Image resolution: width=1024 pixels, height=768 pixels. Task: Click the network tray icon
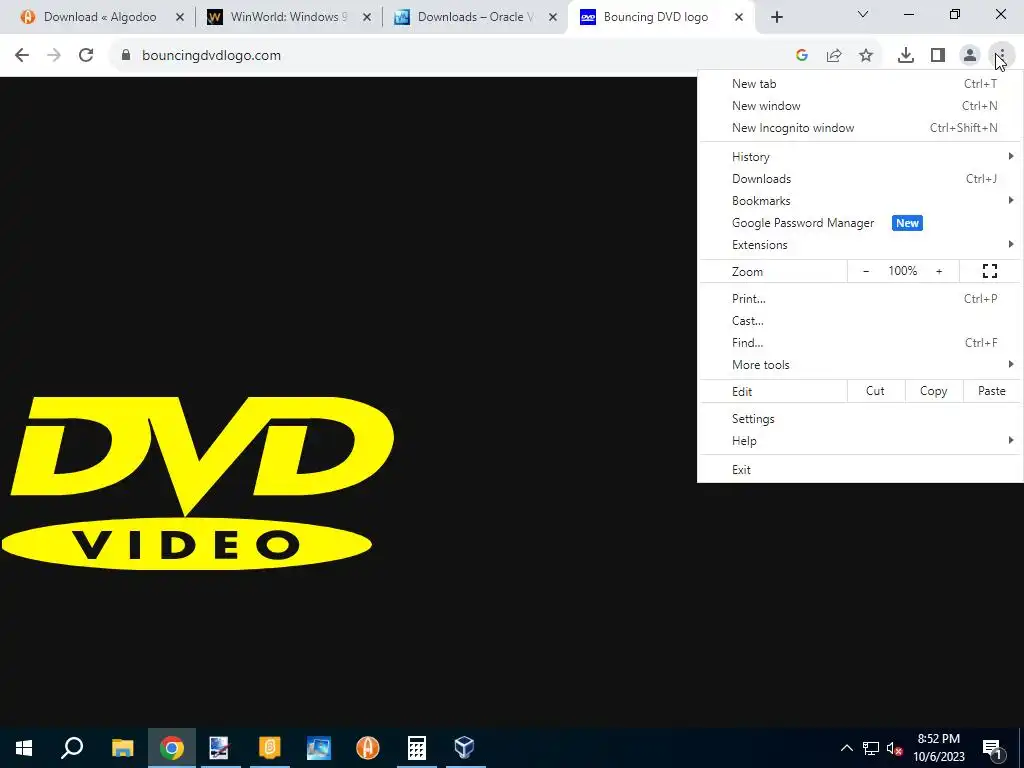click(x=871, y=748)
